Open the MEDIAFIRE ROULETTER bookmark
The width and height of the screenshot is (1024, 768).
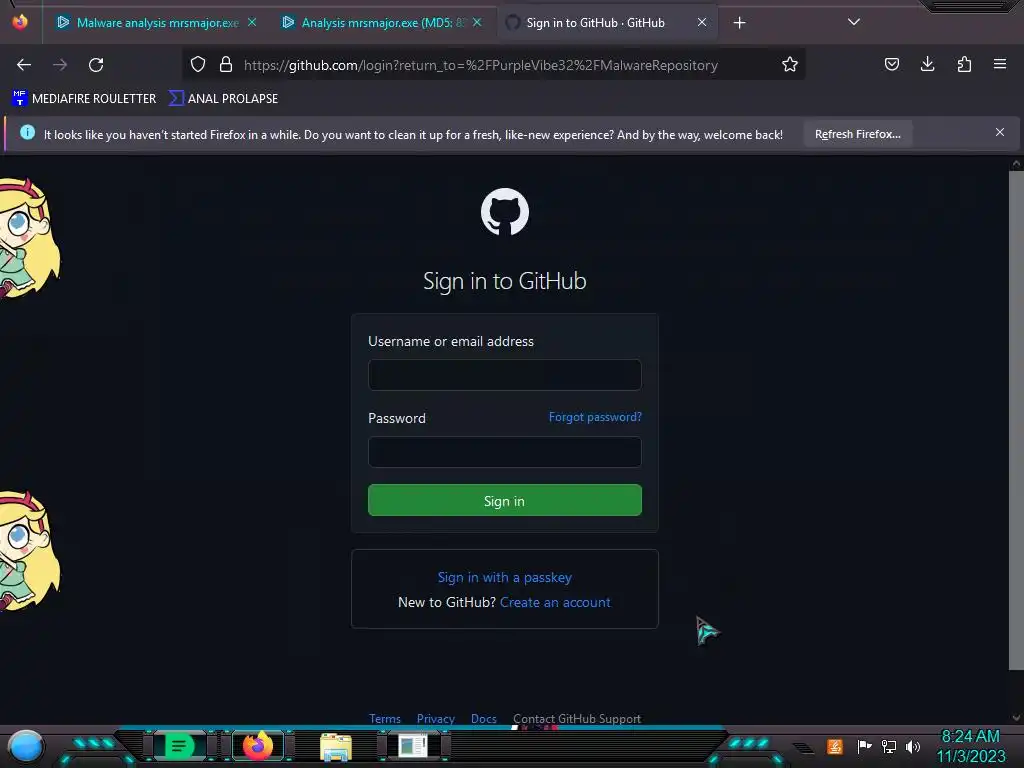[x=84, y=99]
